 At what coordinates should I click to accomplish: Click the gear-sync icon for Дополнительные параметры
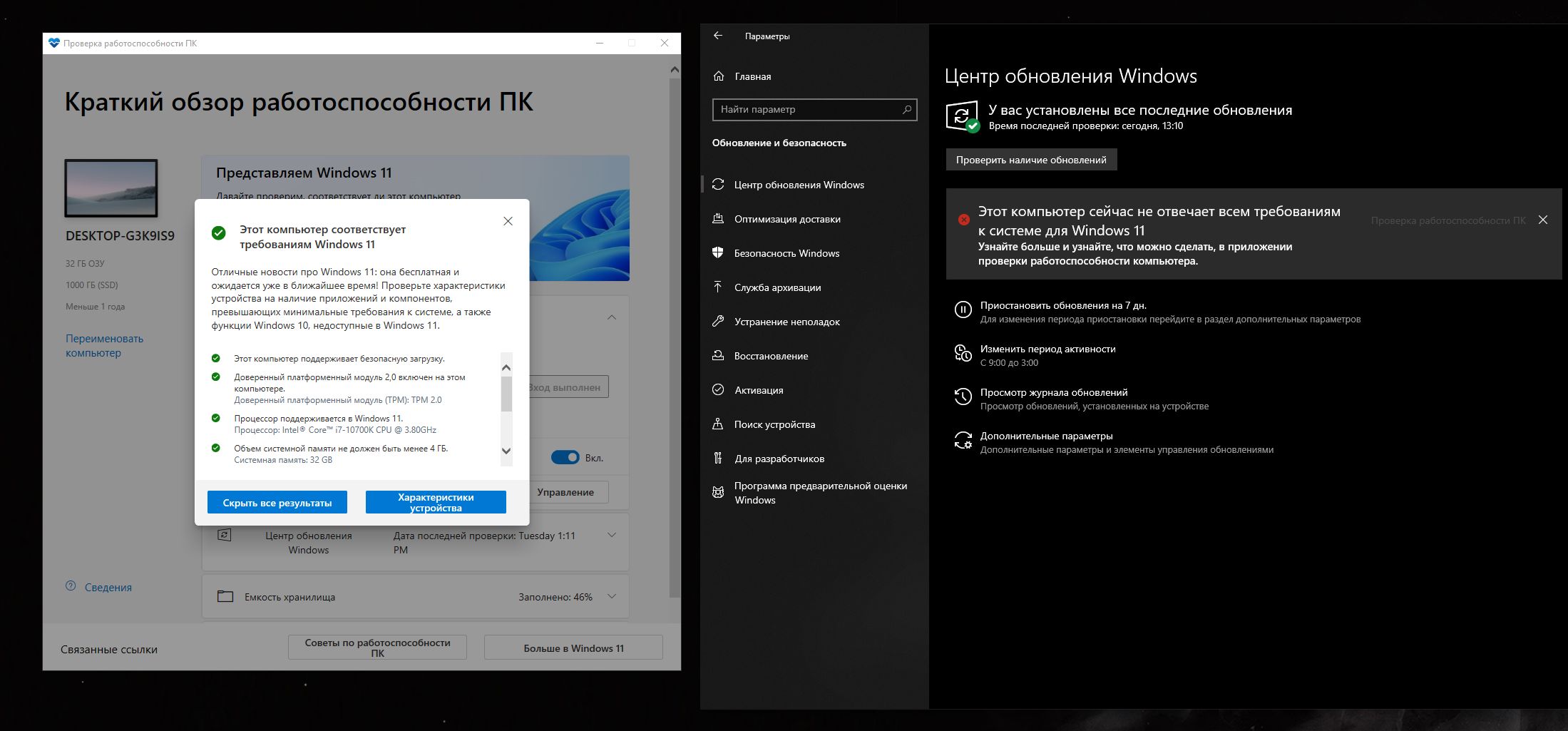[x=963, y=440]
